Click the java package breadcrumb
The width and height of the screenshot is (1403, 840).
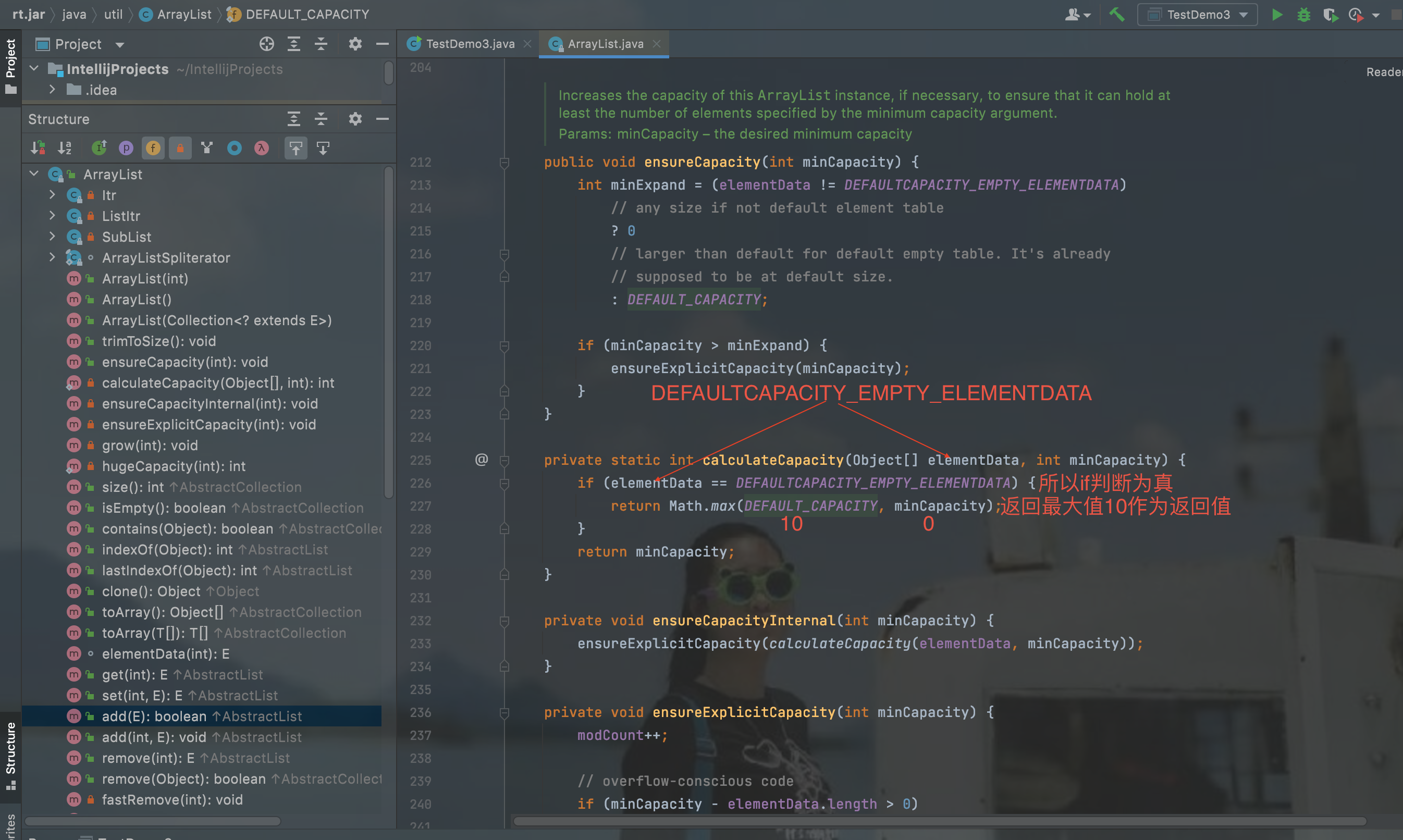74,14
